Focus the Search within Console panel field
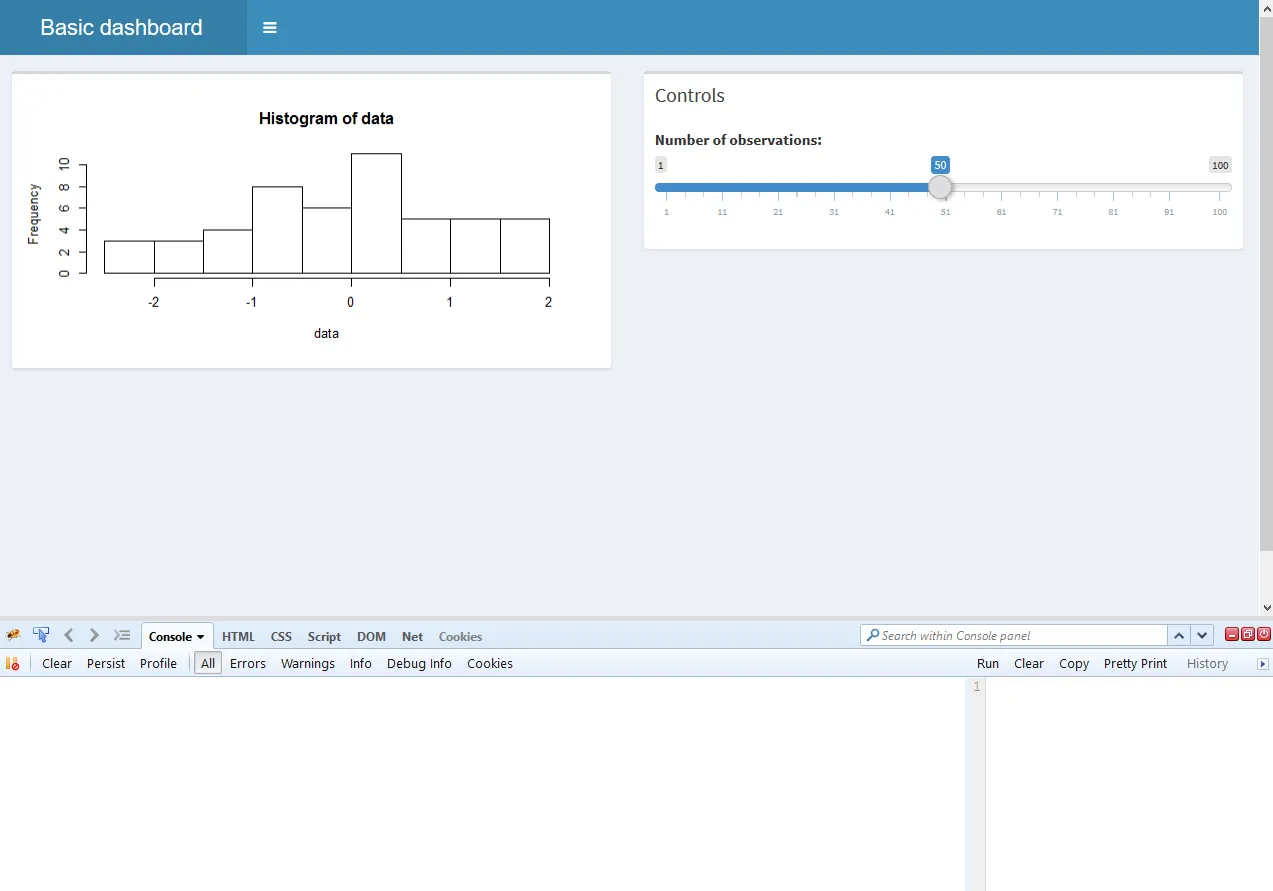1273x891 pixels. (1014, 635)
